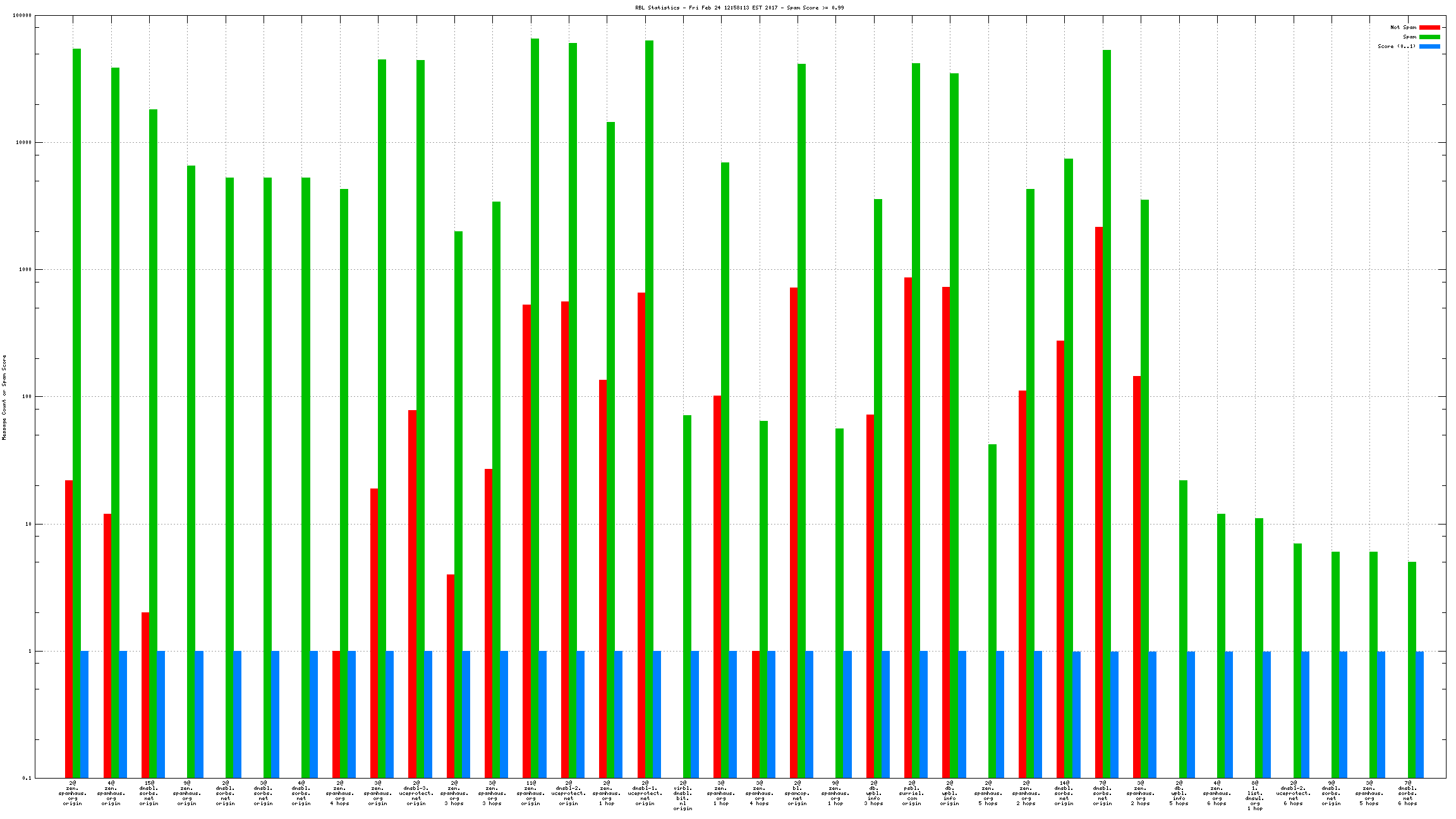Click the '15@ dnsbl.sorbs.net origin' axis label
Viewport: 1456px width, 819px height.
[x=149, y=793]
